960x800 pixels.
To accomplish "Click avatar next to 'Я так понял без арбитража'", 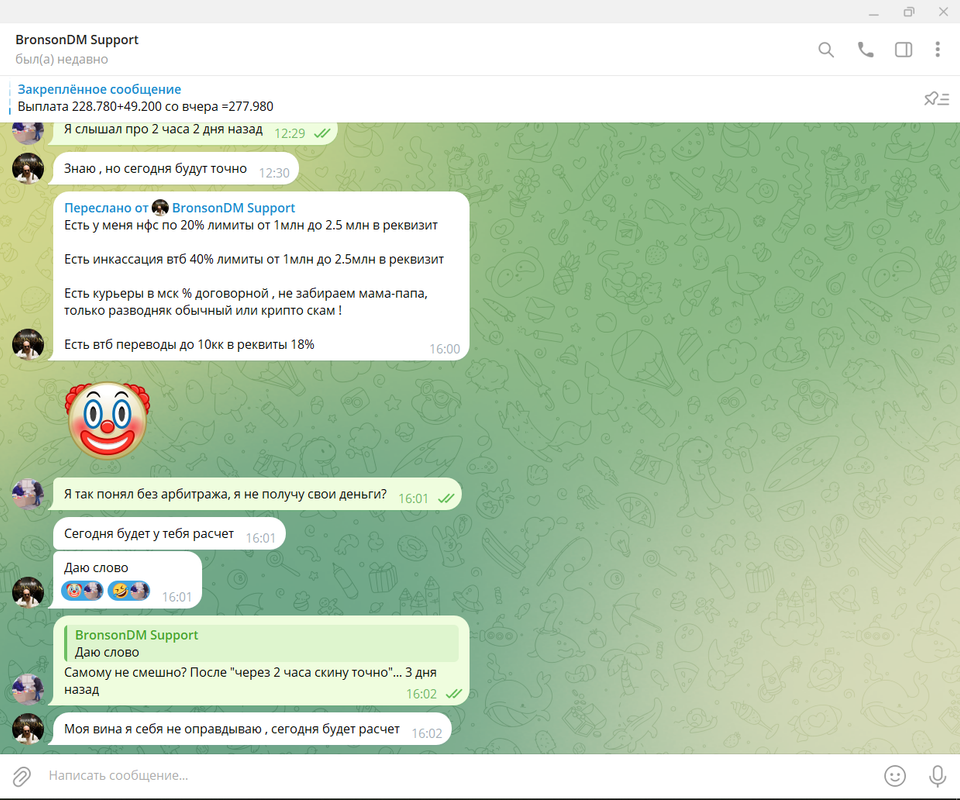I will pyautogui.click(x=28, y=494).
